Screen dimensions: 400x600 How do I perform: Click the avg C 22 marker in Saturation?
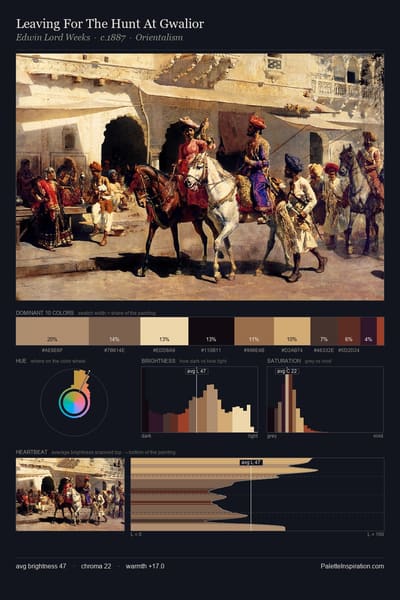pyautogui.click(x=287, y=371)
